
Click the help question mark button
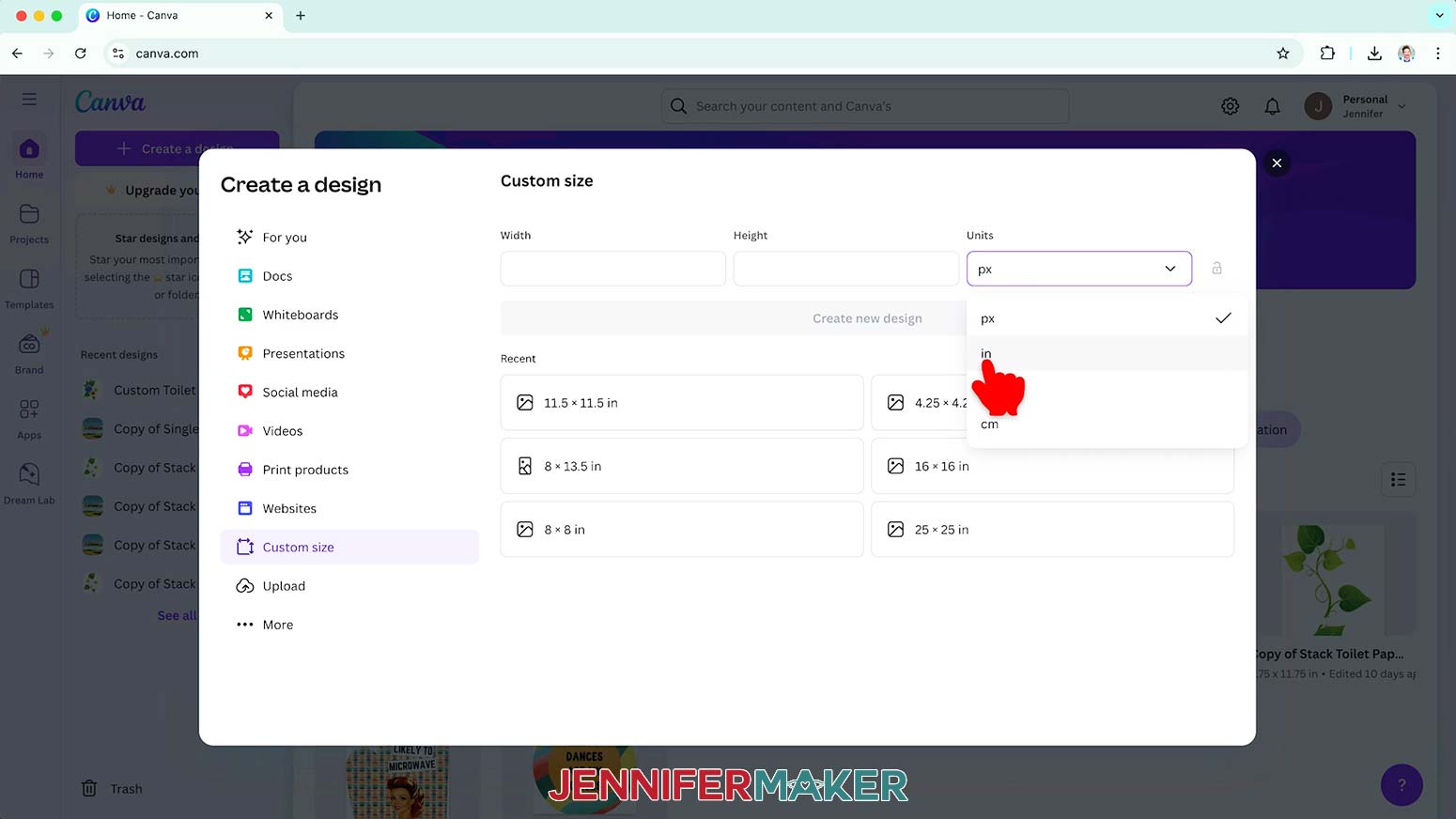(x=1402, y=785)
